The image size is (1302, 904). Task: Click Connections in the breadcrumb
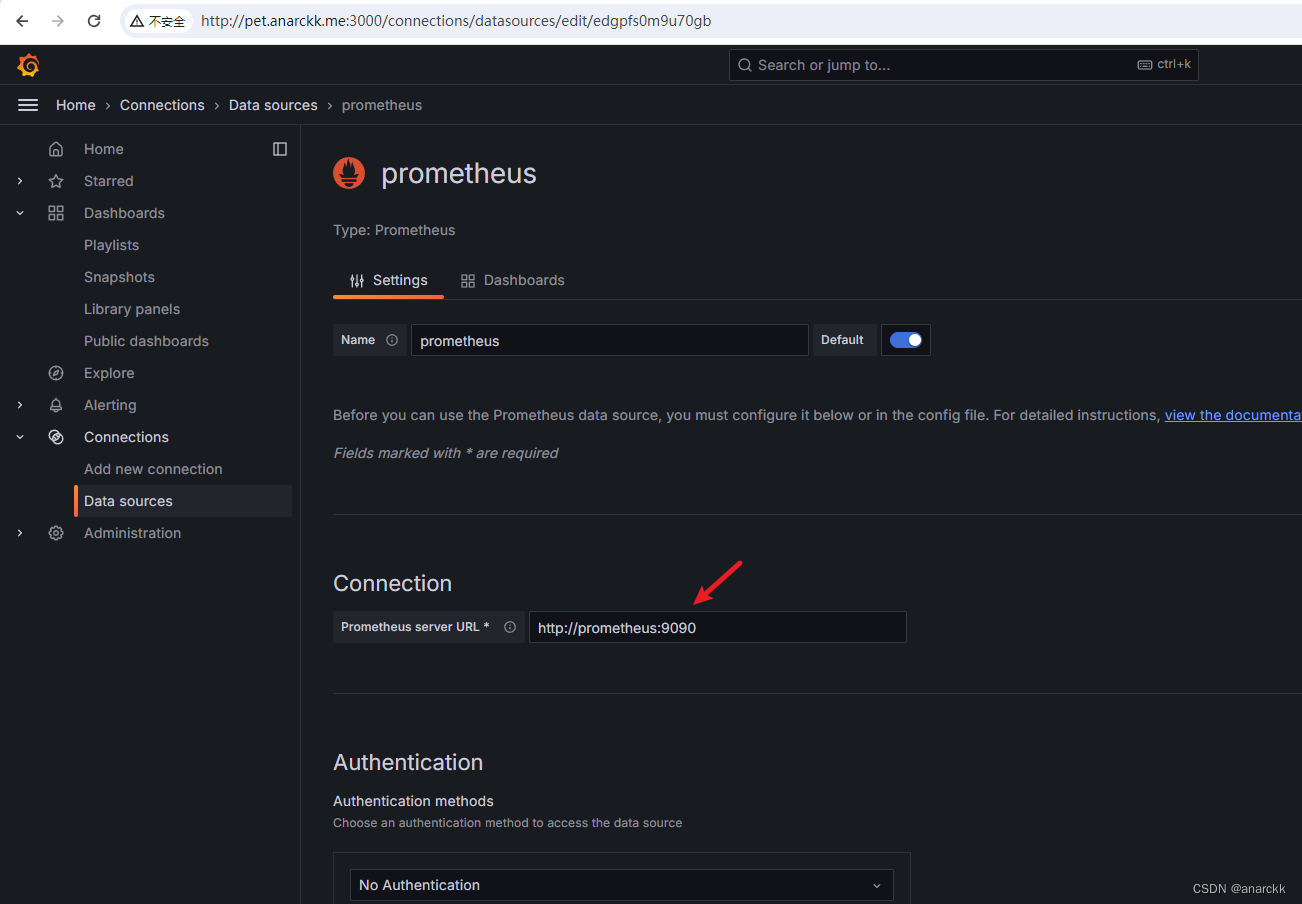(x=162, y=105)
